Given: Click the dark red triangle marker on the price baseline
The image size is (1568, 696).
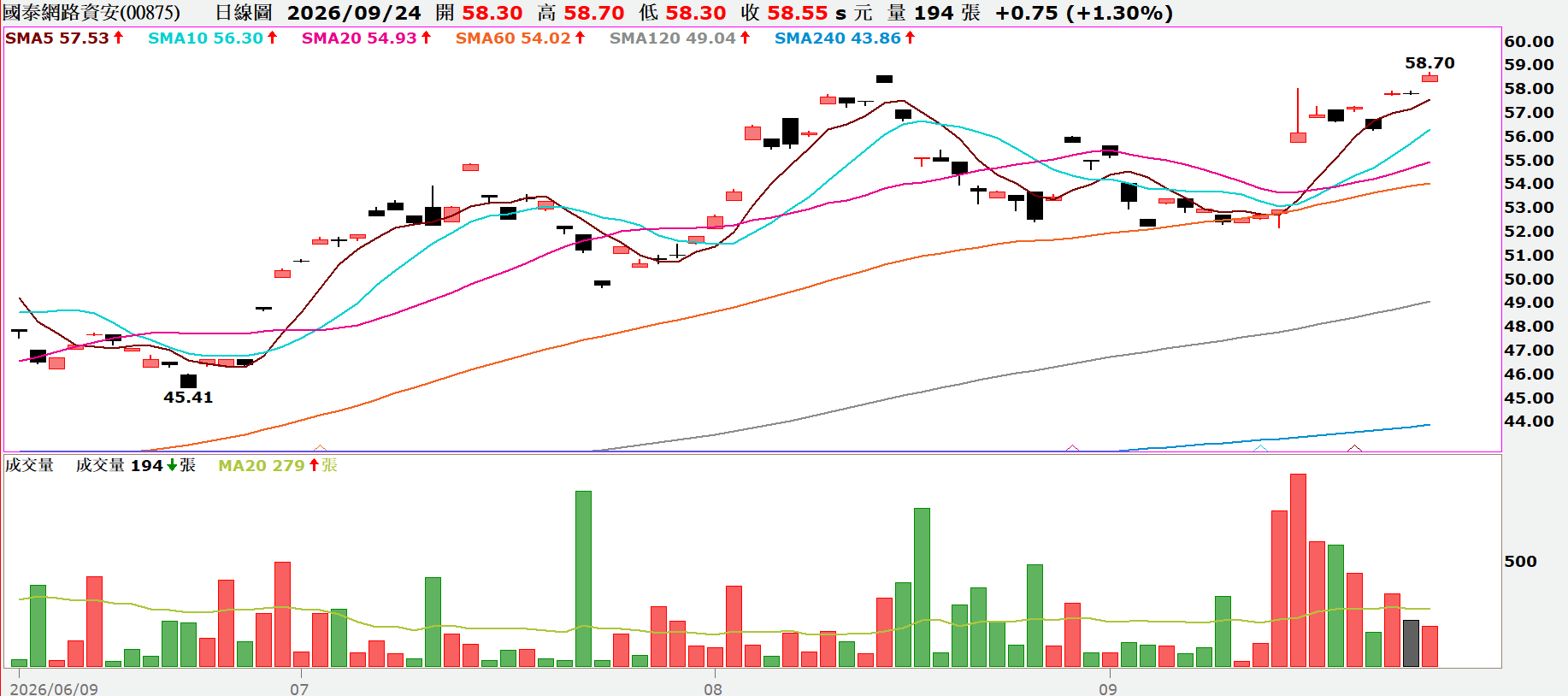Looking at the screenshot, I should click(x=1354, y=448).
